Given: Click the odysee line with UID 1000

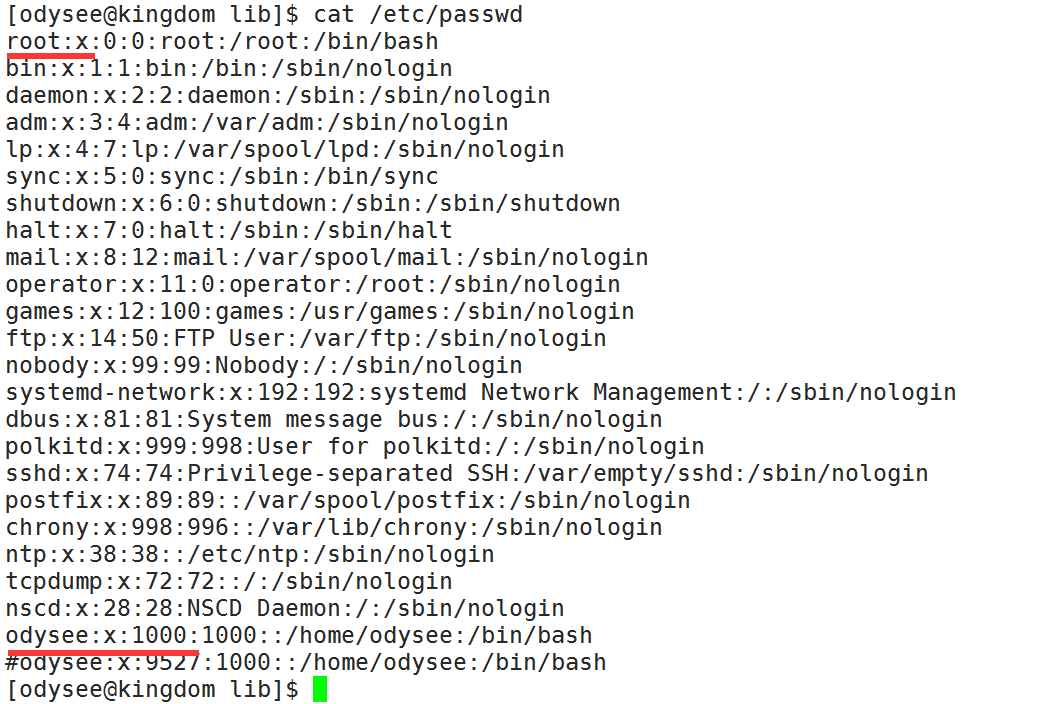Looking at the screenshot, I should coord(299,636).
